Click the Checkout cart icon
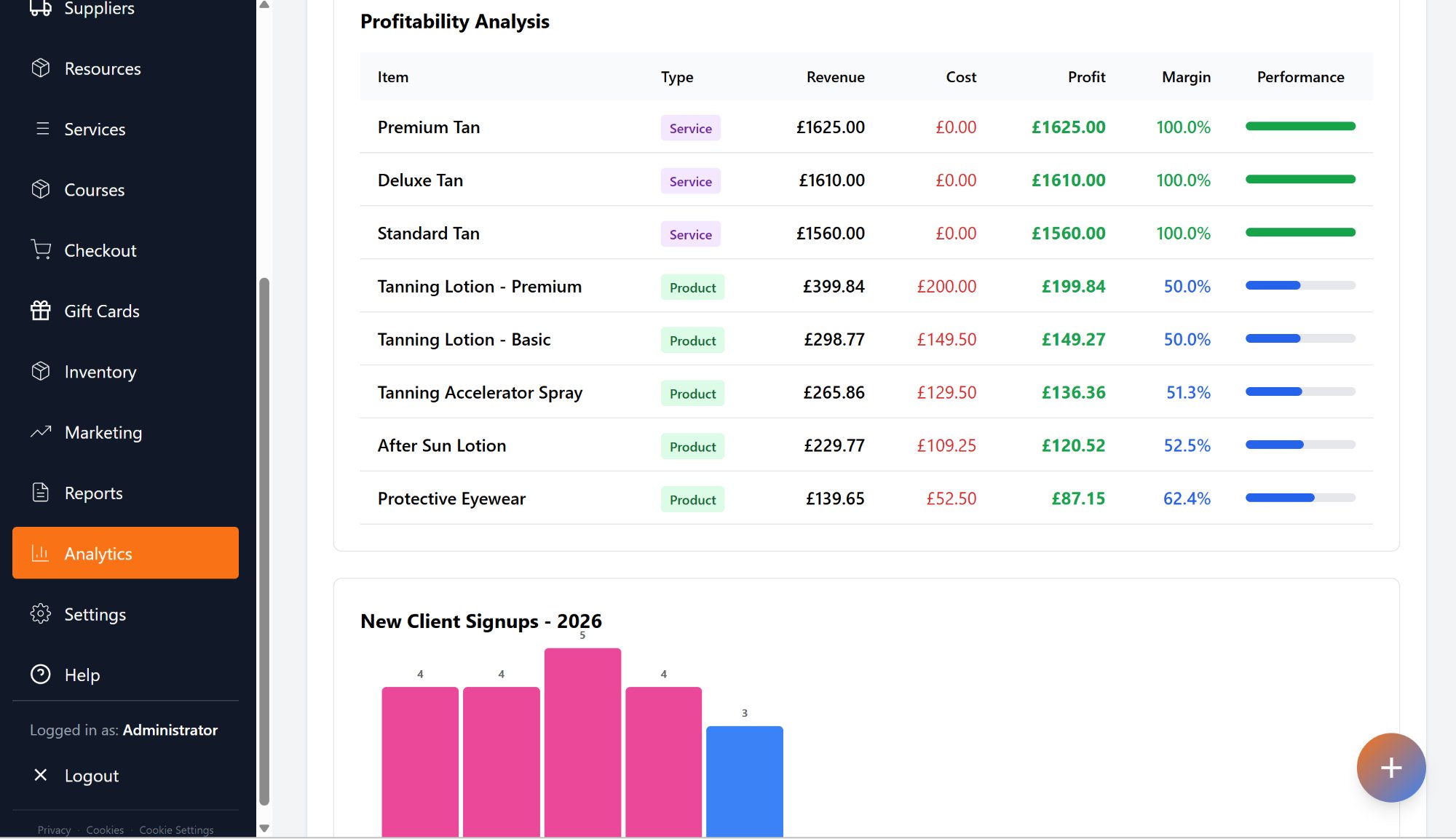This screenshot has width=1456, height=839. (41, 250)
